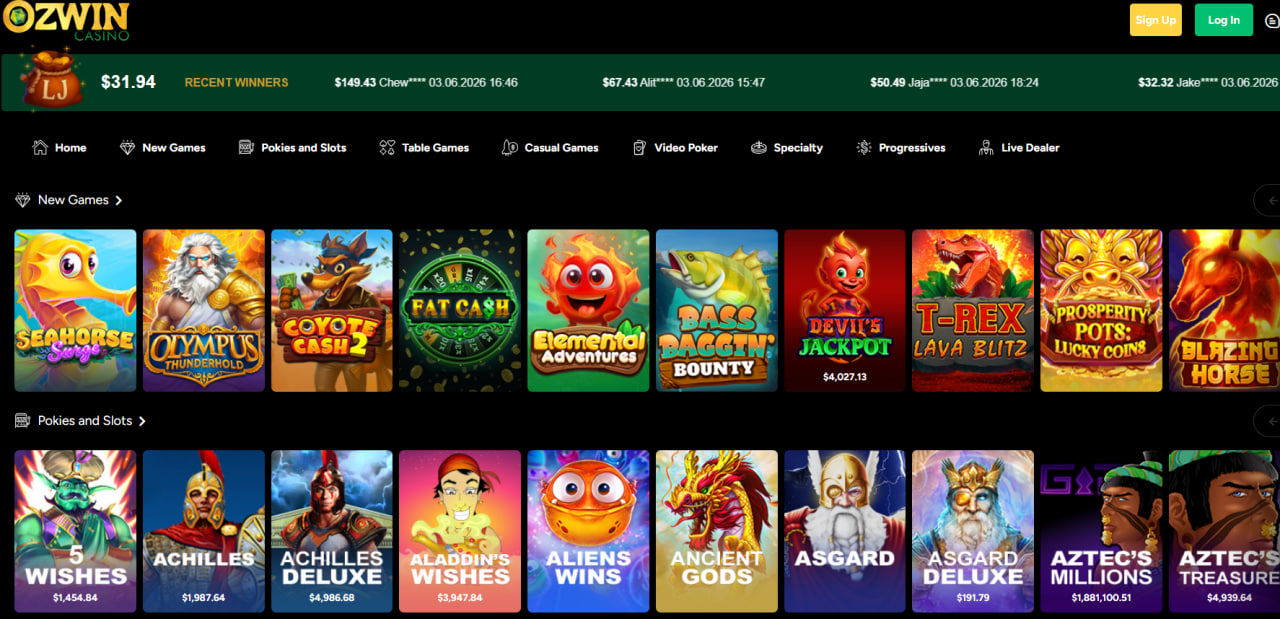Click the $149.43 Chew**** winner entry
1280x619 pixels.
(426, 82)
